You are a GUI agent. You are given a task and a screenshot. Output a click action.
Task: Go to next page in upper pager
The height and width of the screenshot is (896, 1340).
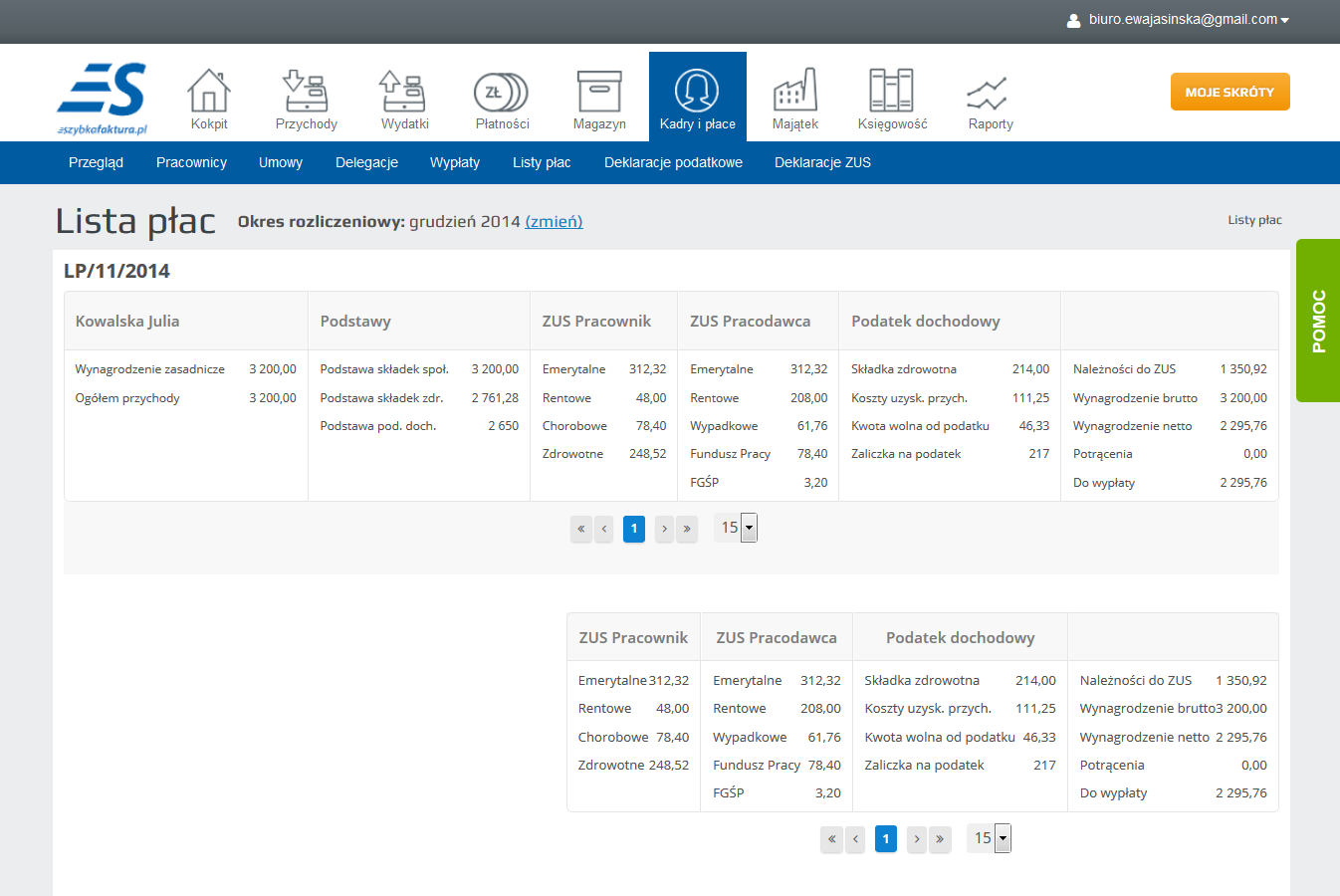[664, 529]
